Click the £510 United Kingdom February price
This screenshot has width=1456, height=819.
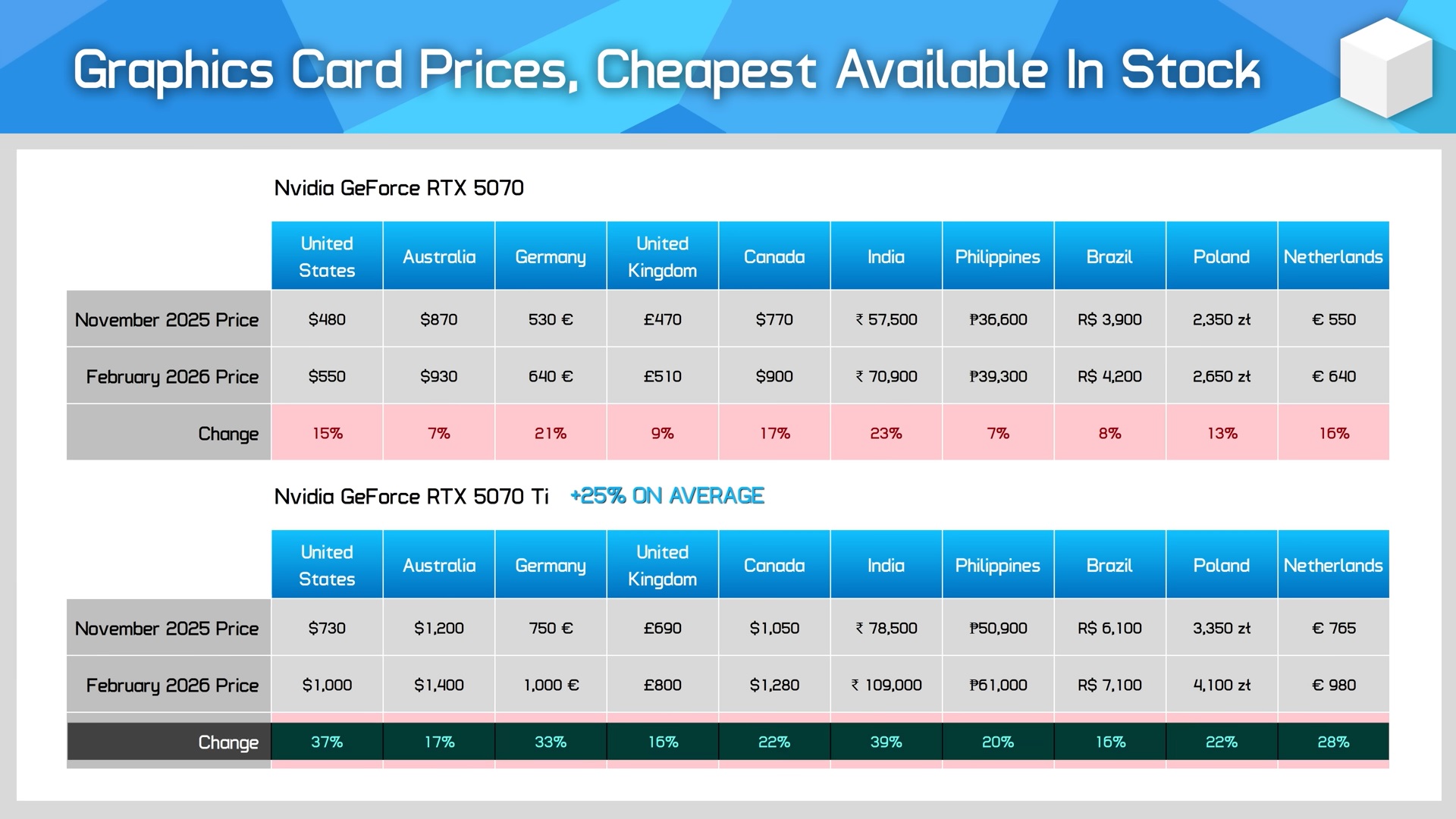[662, 376]
